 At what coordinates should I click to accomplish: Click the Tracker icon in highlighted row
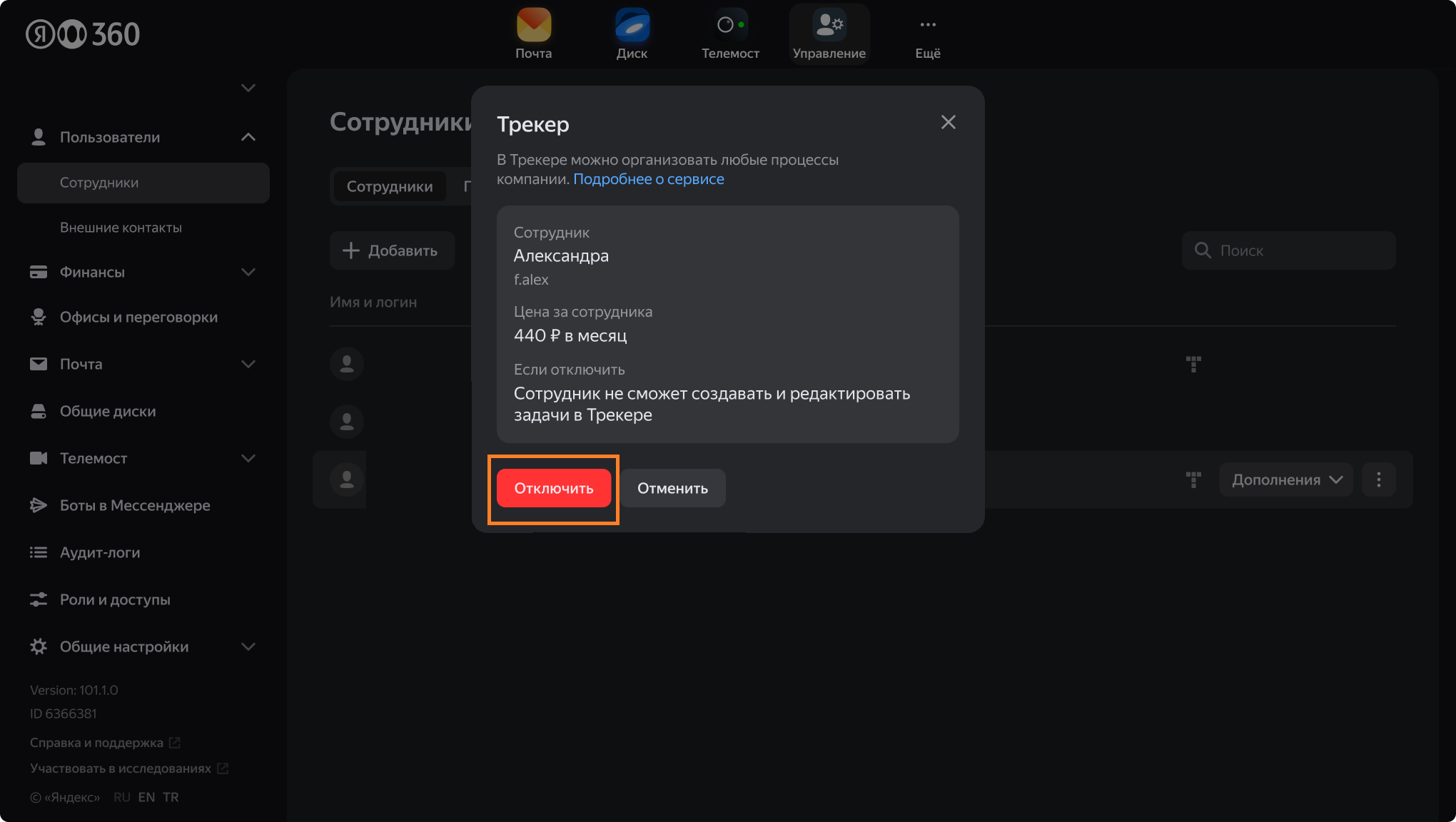1193,479
